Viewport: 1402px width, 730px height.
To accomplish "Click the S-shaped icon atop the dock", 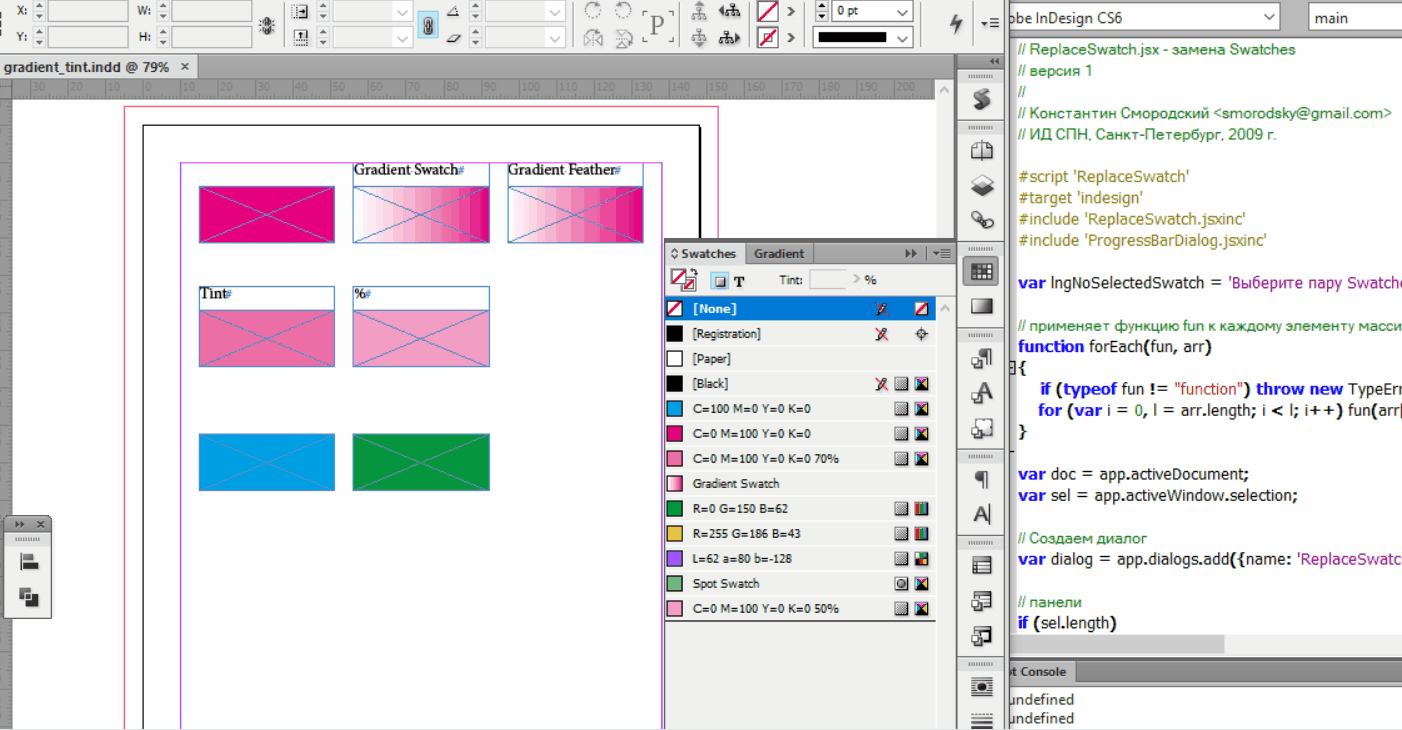I will click(981, 99).
